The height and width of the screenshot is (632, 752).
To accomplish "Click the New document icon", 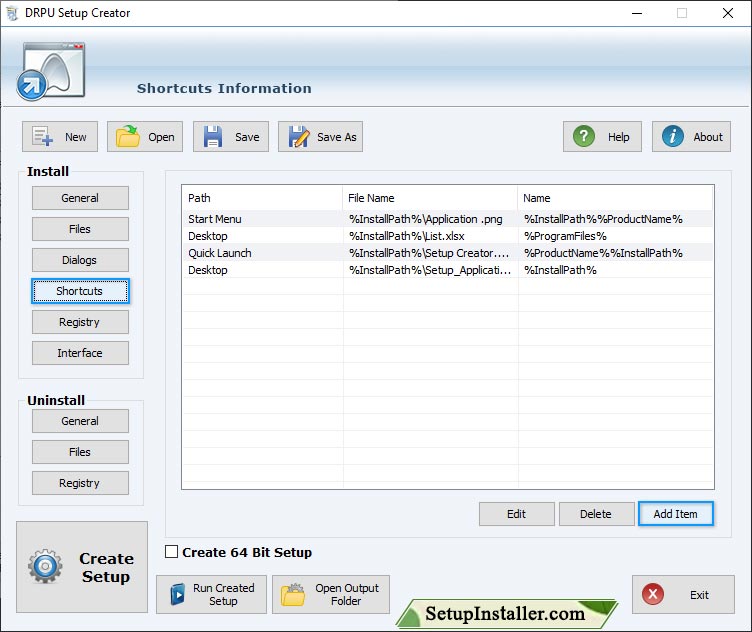I will [42, 136].
